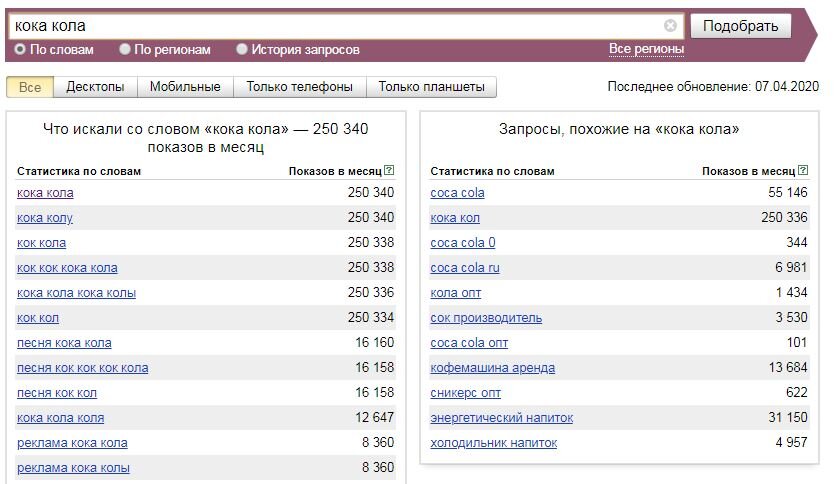This screenshot has height=484, width=839.
Task: Click the '622' impressions value
Action: tap(796, 393)
